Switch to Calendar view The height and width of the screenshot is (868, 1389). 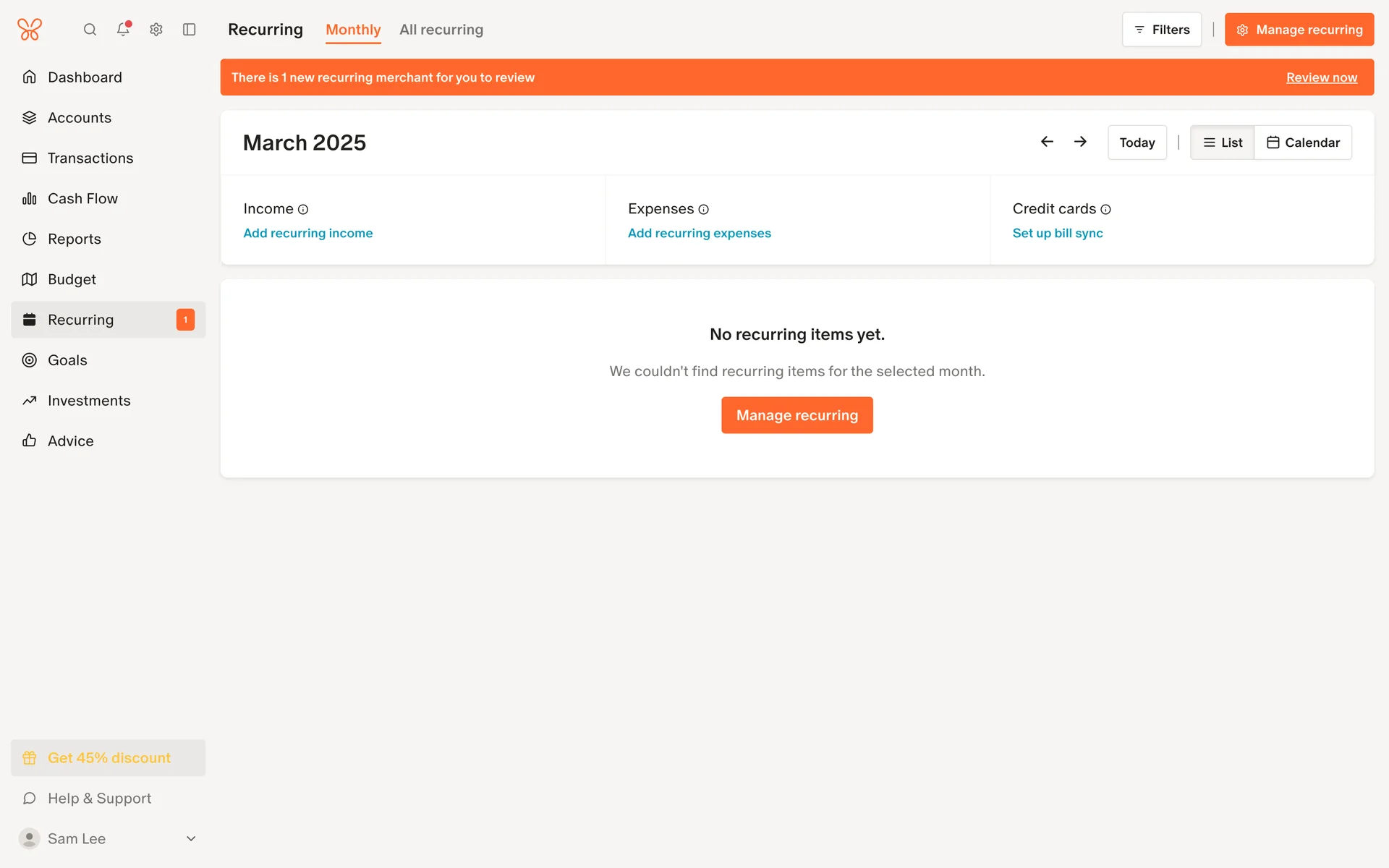click(x=1303, y=142)
